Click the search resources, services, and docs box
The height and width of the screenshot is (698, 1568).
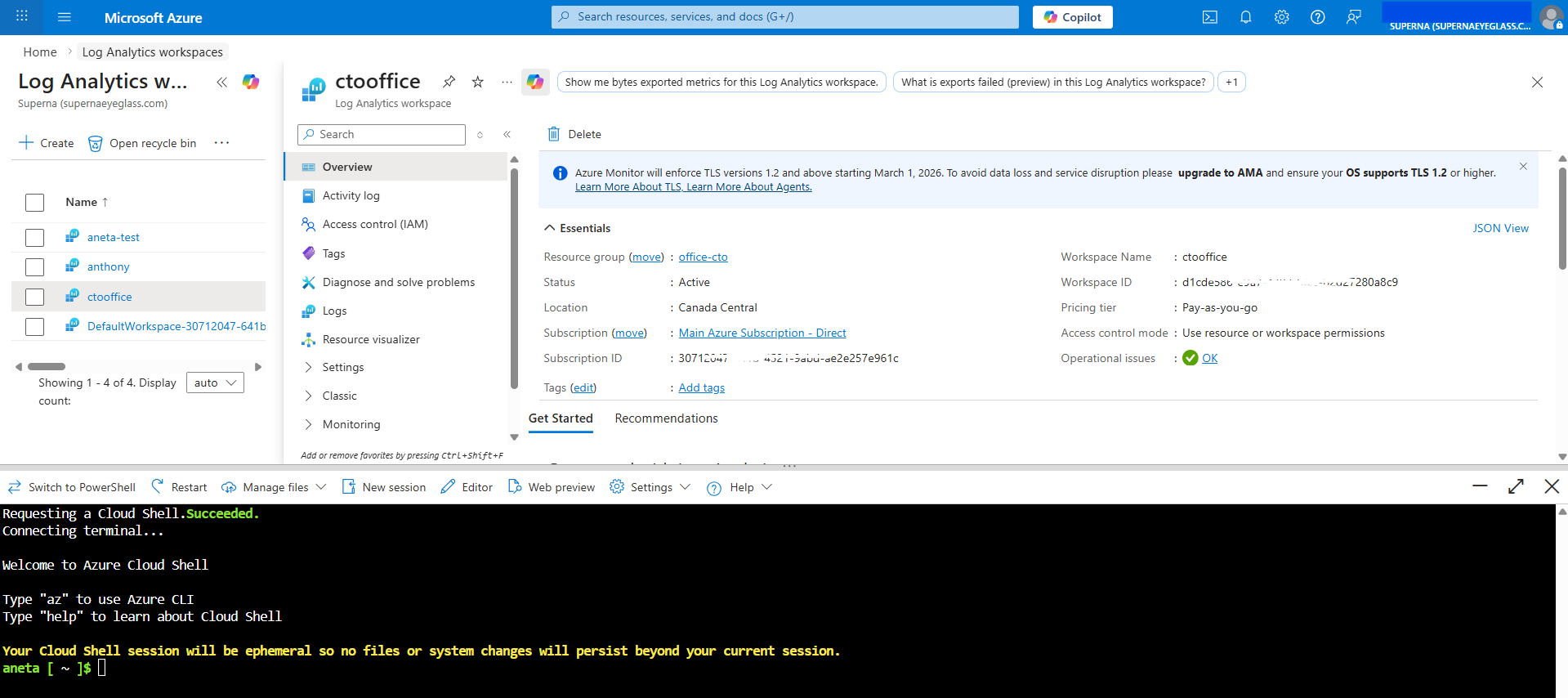[784, 17]
